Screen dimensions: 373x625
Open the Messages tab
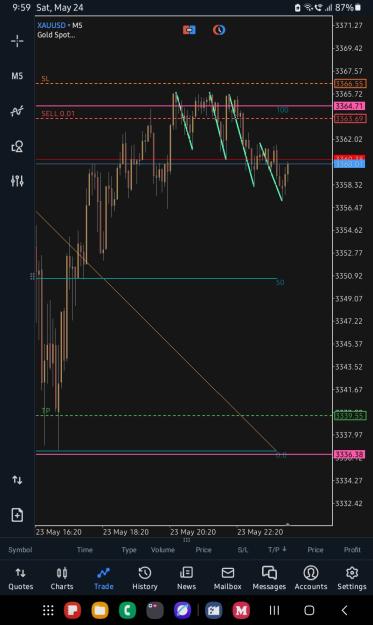click(x=269, y=579)
